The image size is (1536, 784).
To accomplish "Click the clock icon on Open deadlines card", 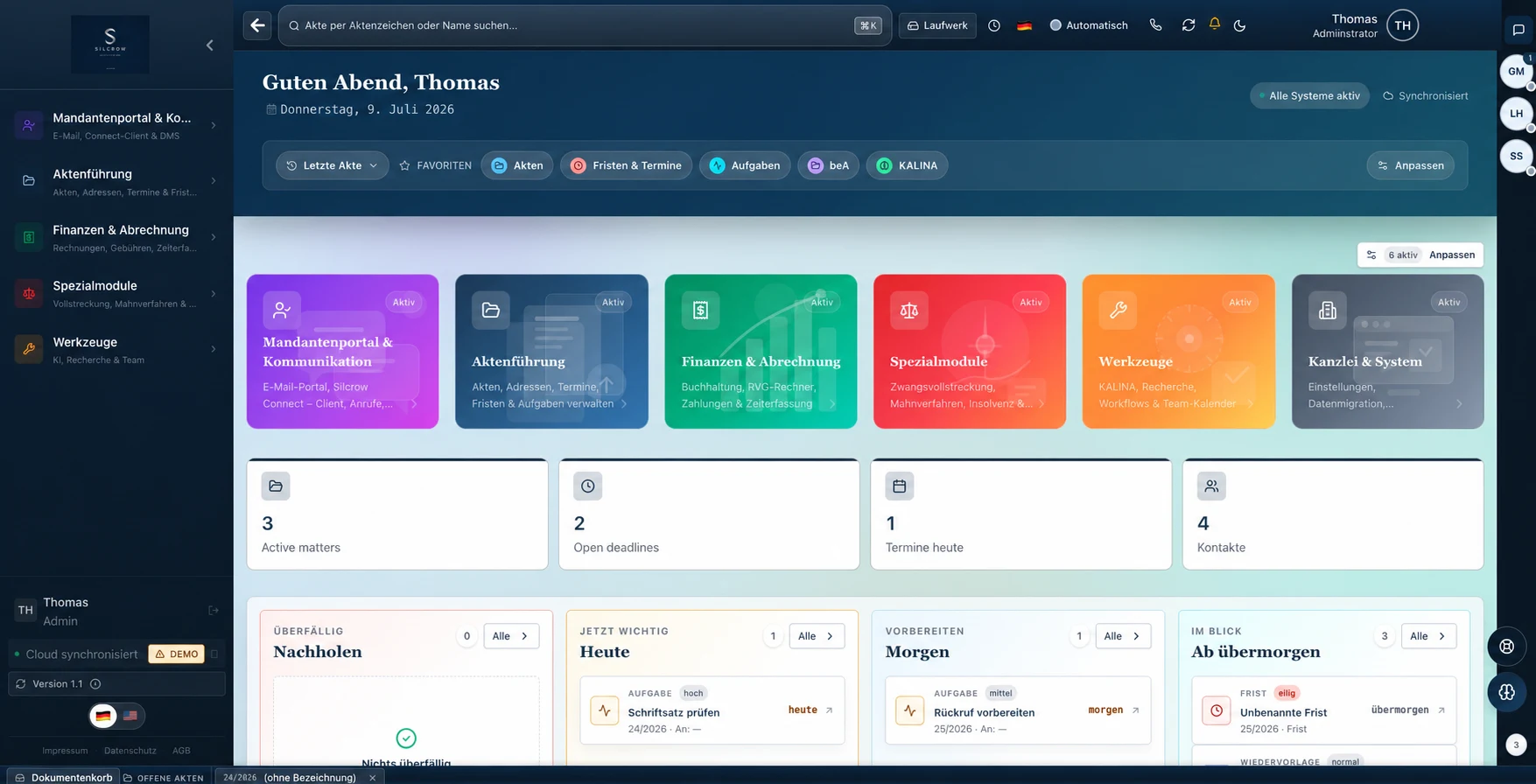I will point(587,486).
